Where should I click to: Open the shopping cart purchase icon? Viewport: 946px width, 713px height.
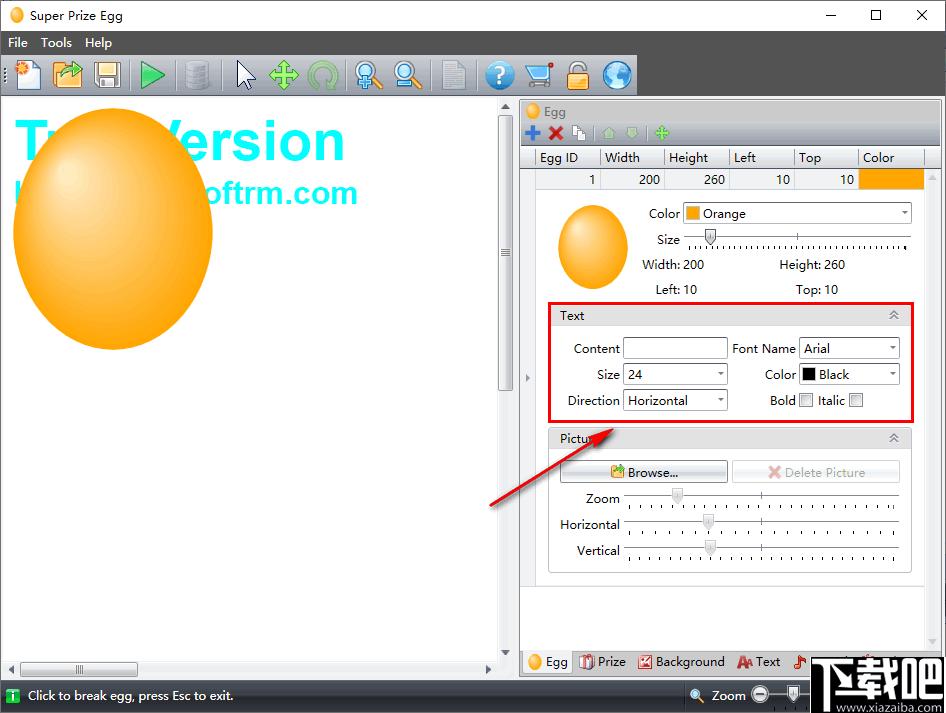click(539, 75)
